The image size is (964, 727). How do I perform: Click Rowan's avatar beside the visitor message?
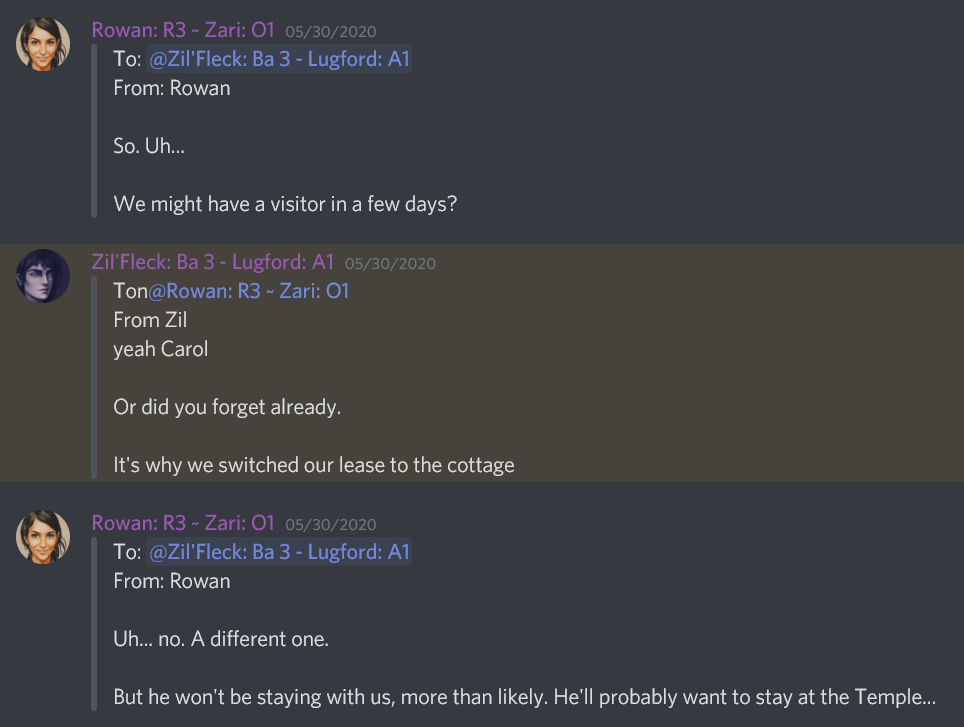pyautogui.click(x=43, y=43)
